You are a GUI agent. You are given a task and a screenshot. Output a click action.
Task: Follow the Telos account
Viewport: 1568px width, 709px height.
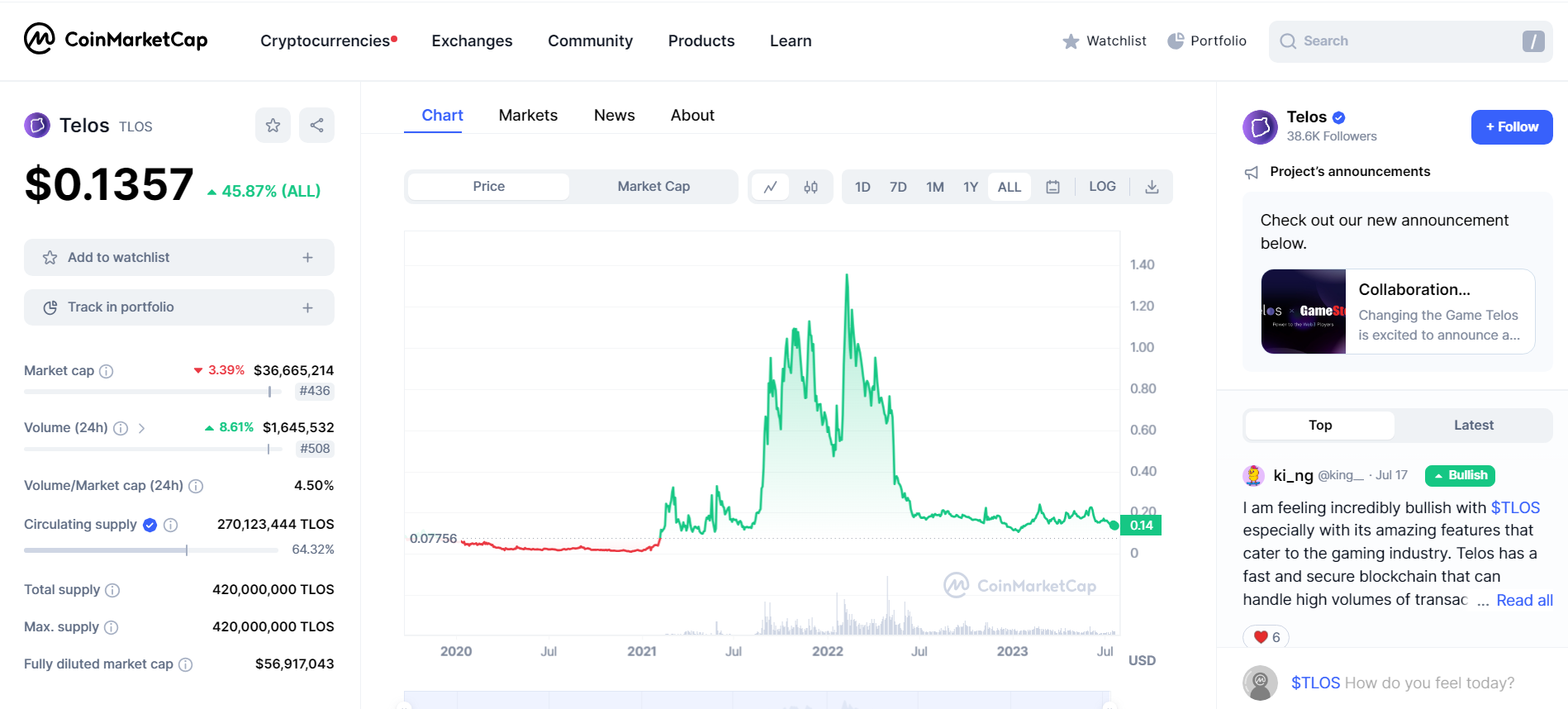pyautogui.click(x=1511, y=127)
